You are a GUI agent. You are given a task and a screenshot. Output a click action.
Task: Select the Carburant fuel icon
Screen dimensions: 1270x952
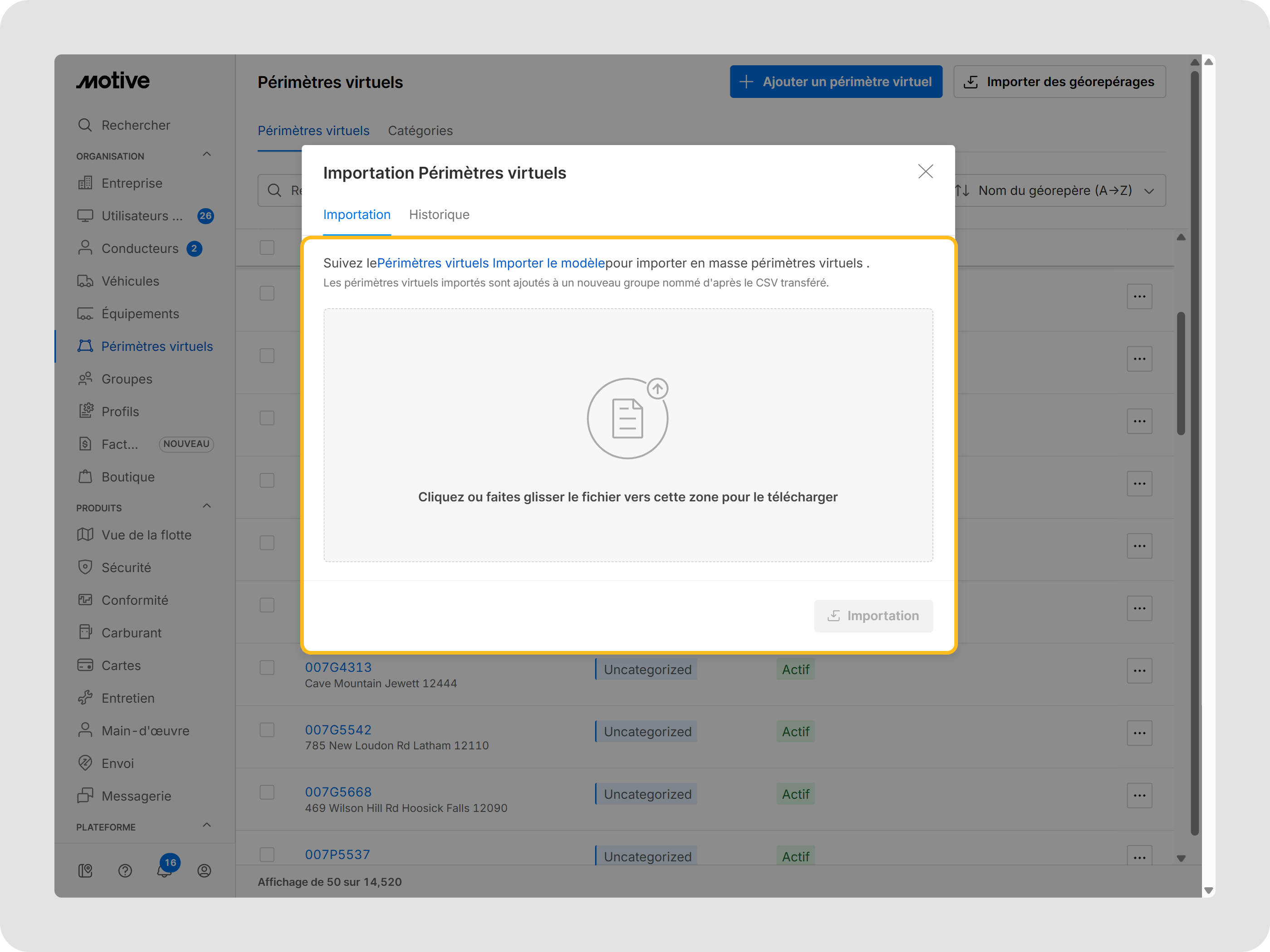click(x=85, y=632)
